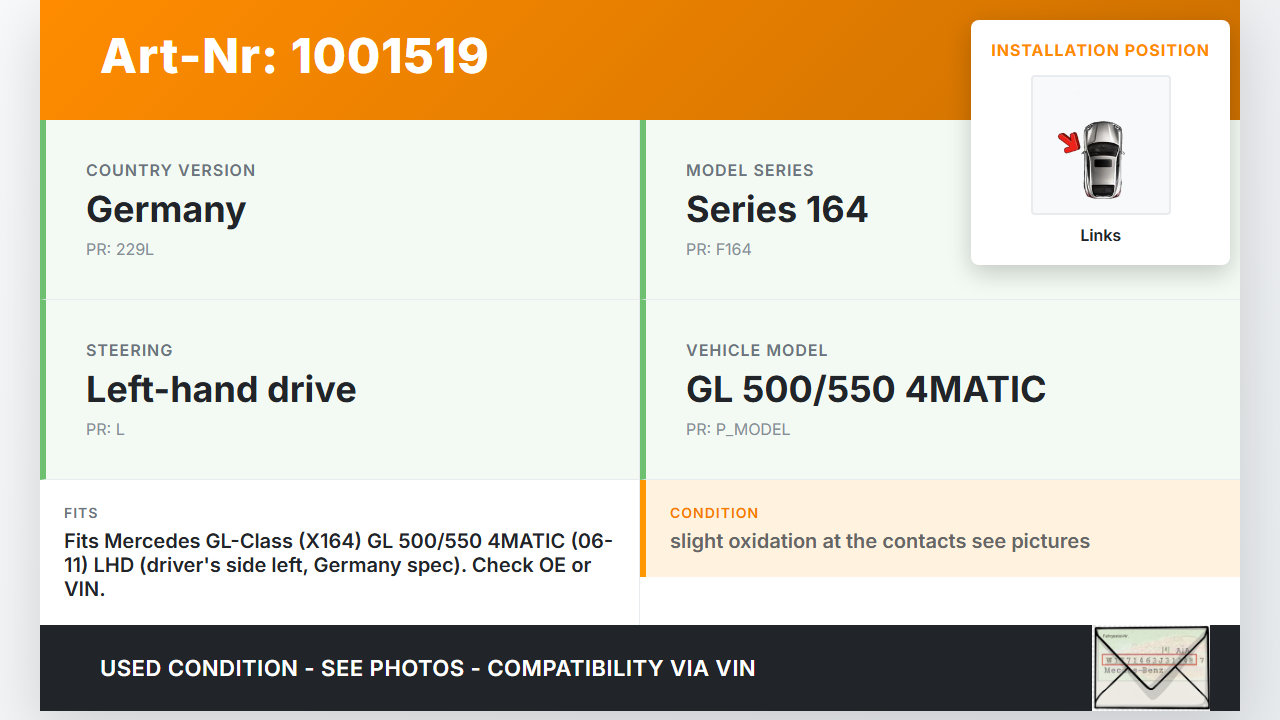The image size is (1280, 720).
Task: Click the Mercedes GL-Class fitment description text
Action: 338,565
